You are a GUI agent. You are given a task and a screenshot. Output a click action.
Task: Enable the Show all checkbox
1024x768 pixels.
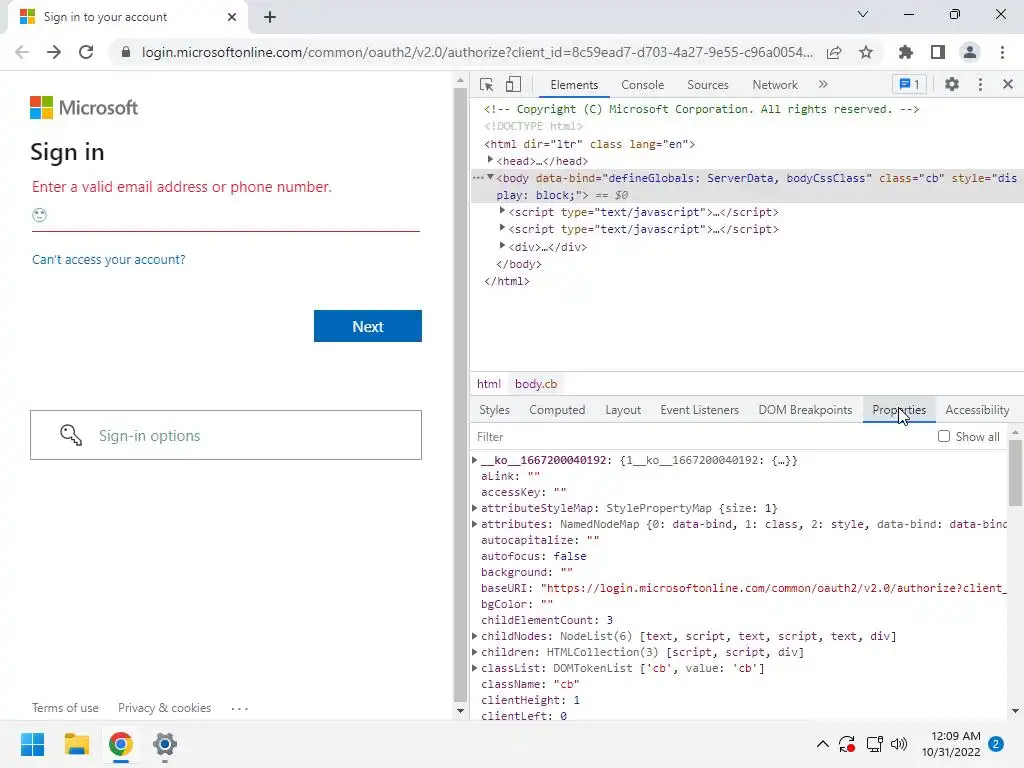coord(944,436)
